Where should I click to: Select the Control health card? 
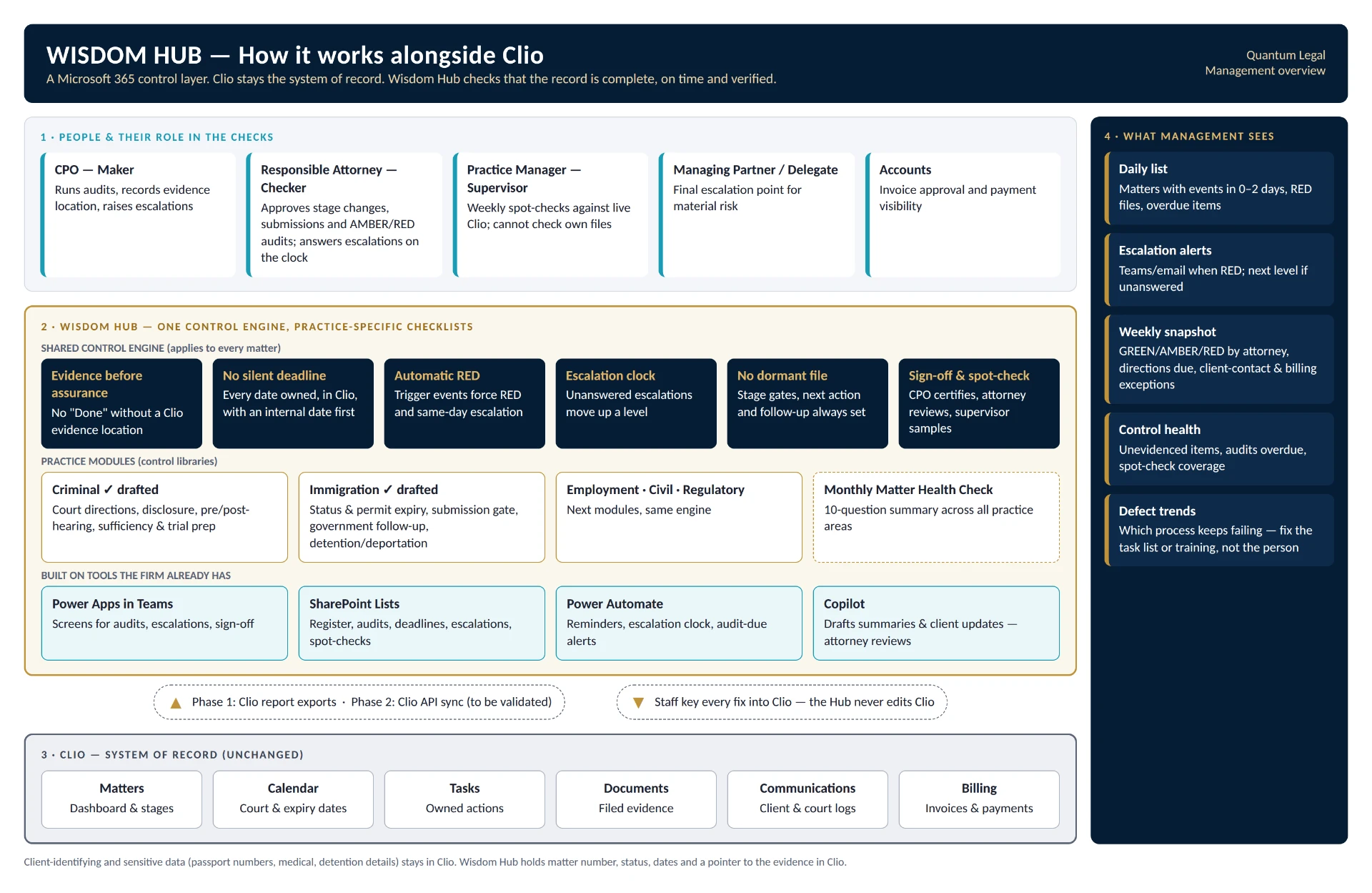pyautogui.click(x=1219, y=449)
